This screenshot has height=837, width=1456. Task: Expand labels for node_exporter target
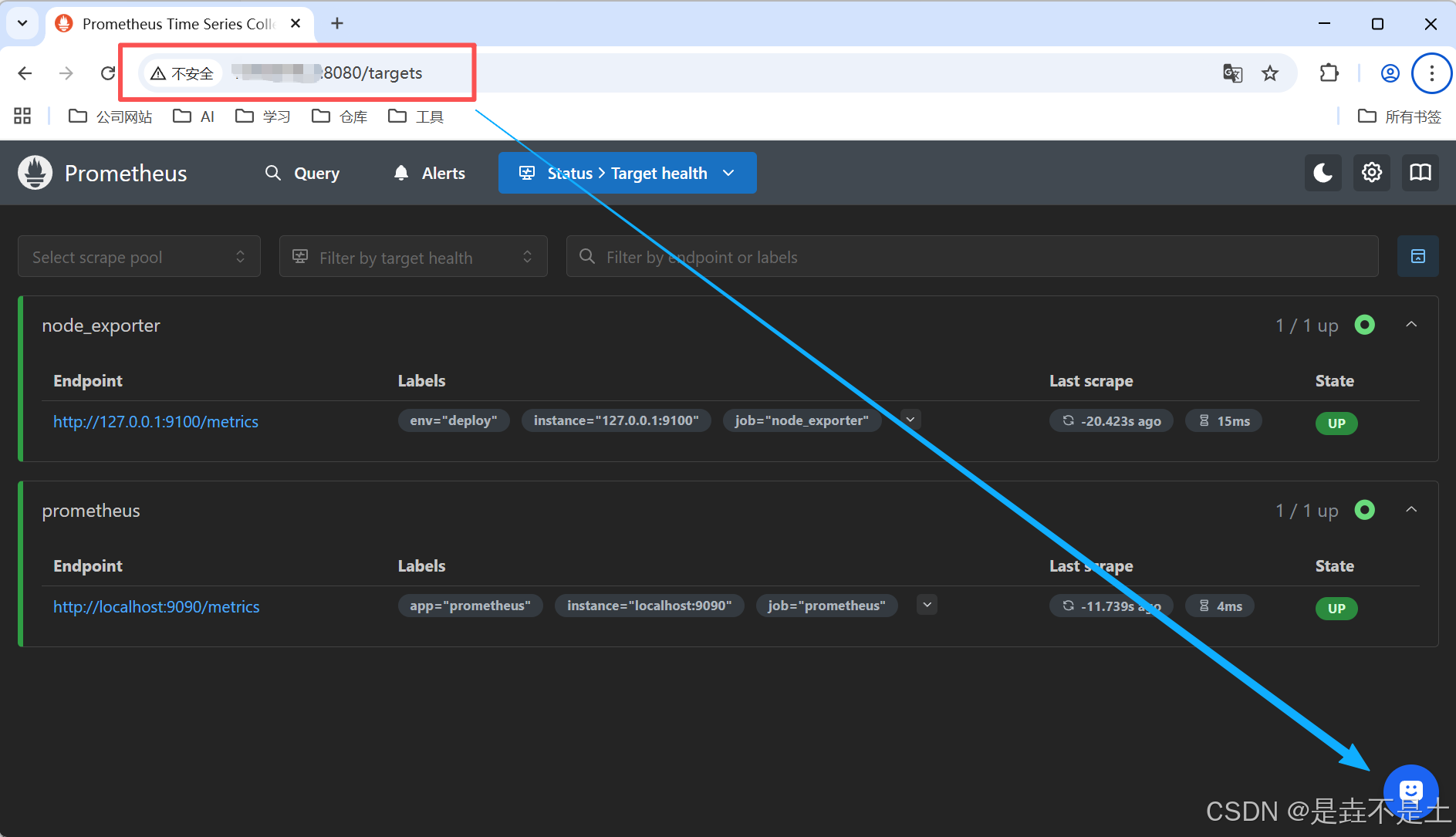(x=910, y=420)
